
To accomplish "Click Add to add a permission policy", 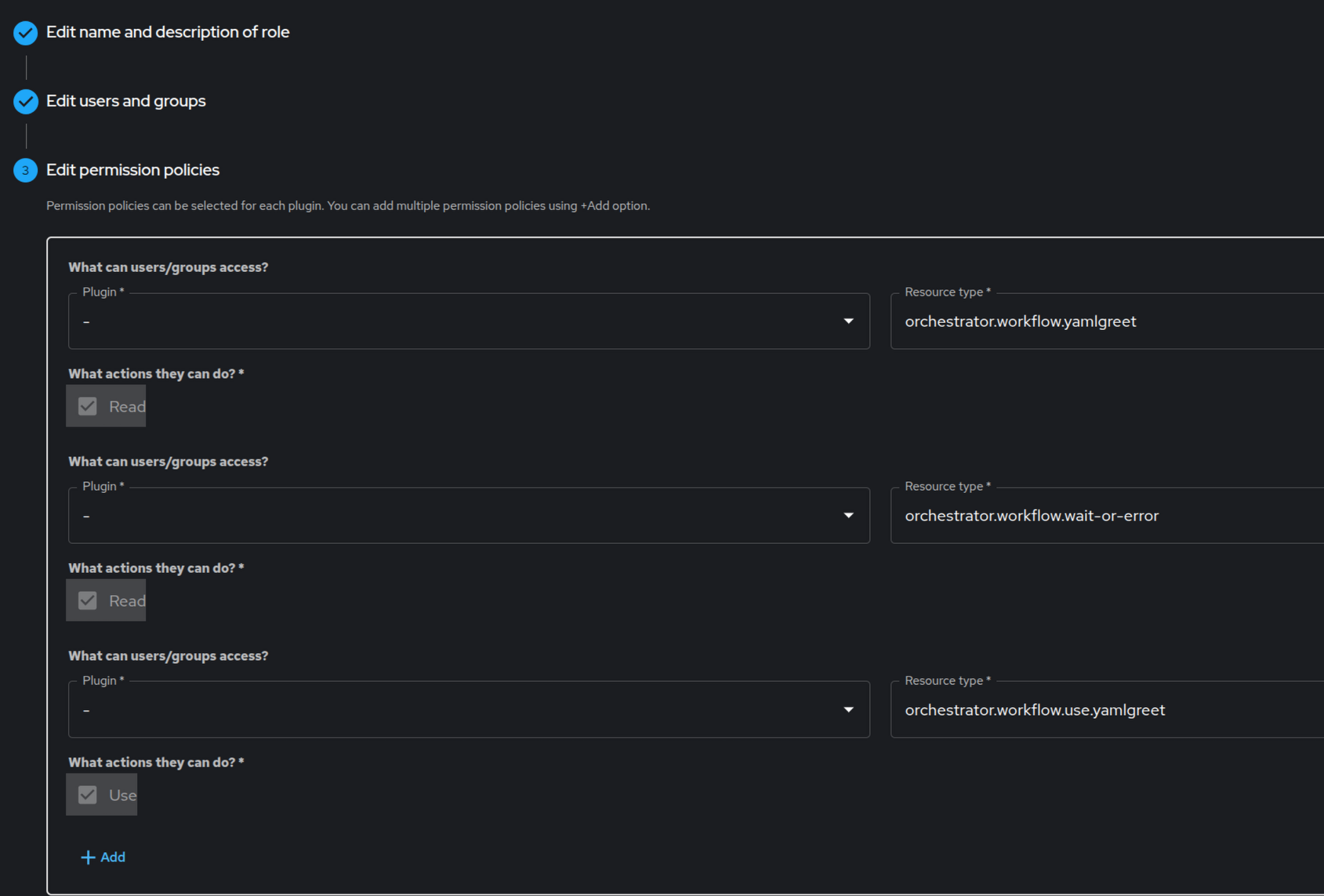I will point(113,858).
